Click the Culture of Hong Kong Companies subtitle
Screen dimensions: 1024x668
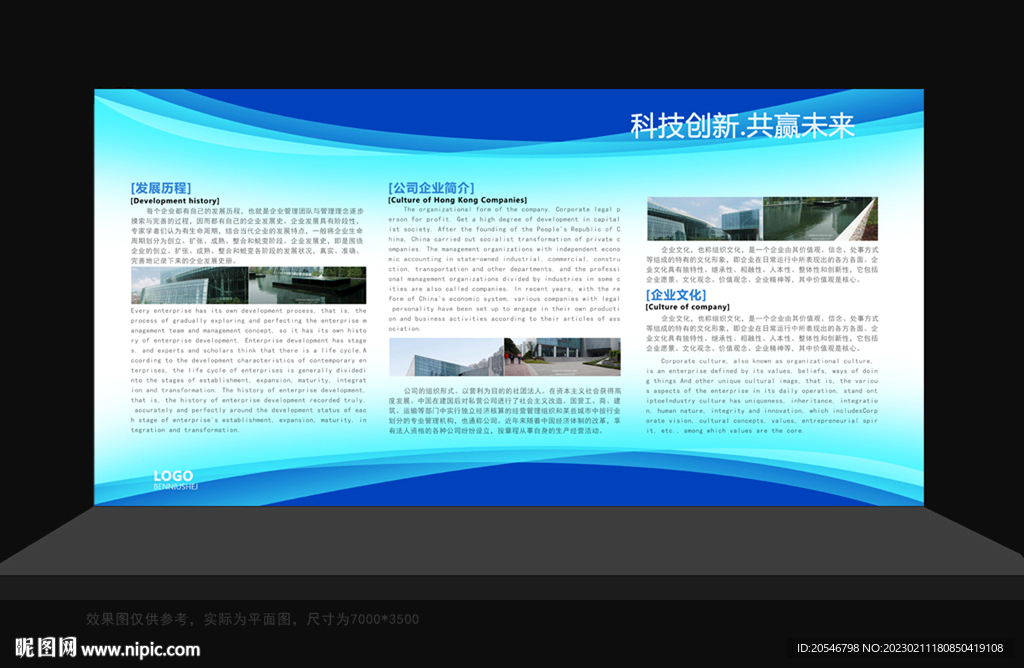(x=457, y=200)
